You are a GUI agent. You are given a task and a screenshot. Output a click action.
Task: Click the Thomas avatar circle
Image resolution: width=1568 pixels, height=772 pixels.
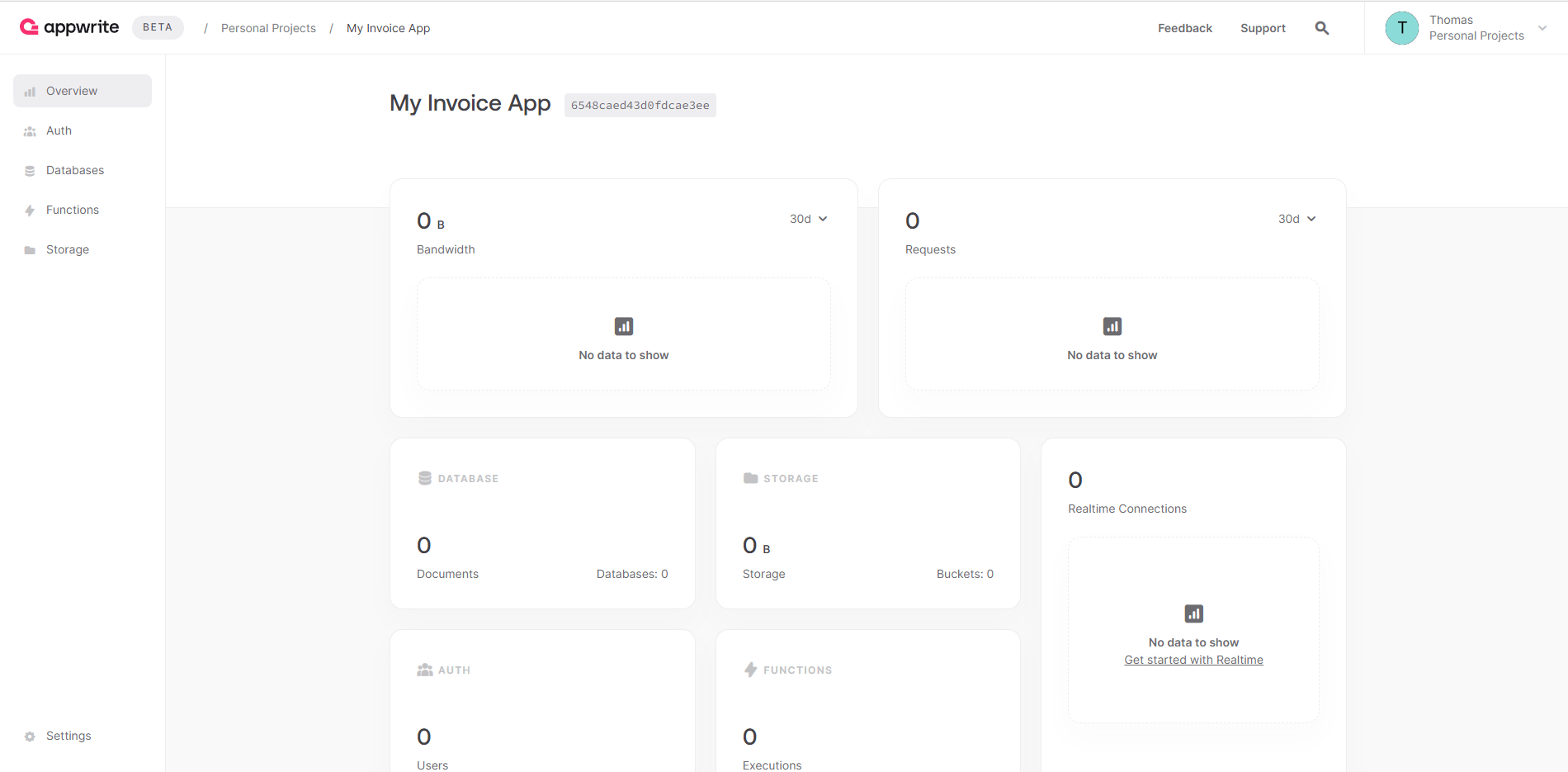(x=1402, y=28)
